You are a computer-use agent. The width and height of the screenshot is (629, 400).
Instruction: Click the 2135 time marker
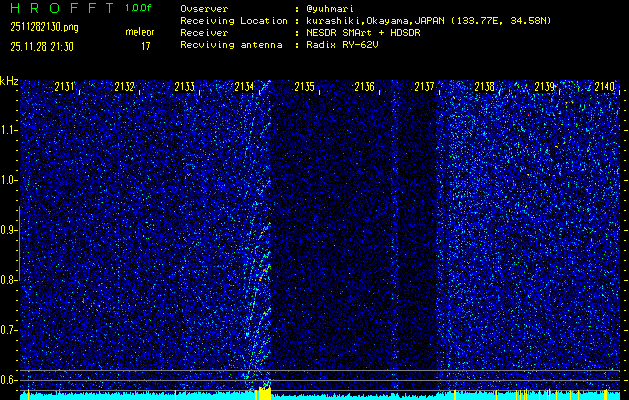(x=304, y=87)
